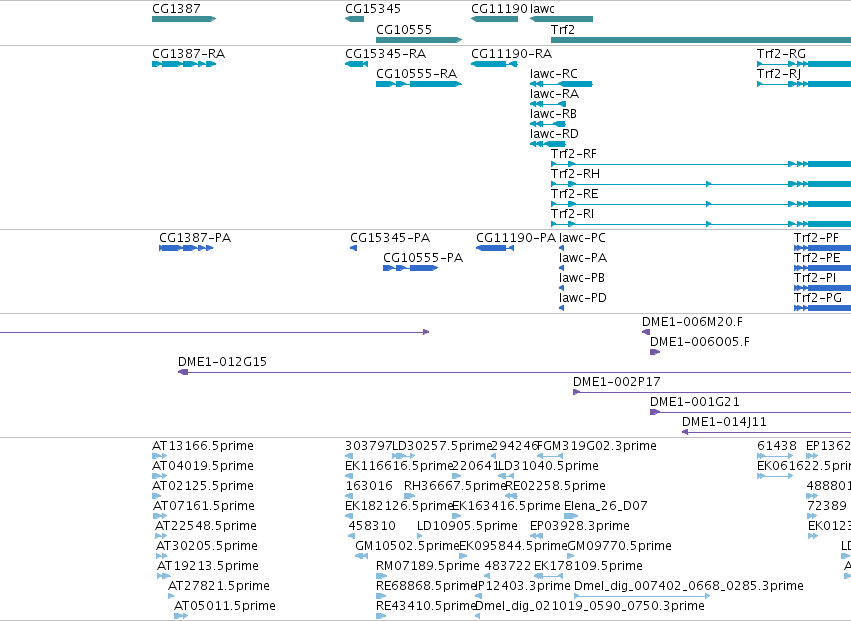The height and width of the screenshot is (621, 851).
Task: Select the CG15345 gene label
Action: [373, 9]
